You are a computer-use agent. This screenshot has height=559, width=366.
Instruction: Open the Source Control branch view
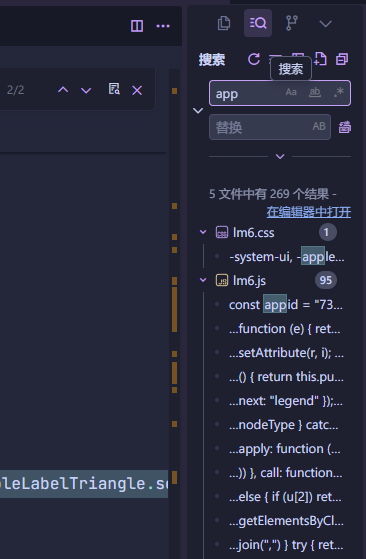coord(292,24)
